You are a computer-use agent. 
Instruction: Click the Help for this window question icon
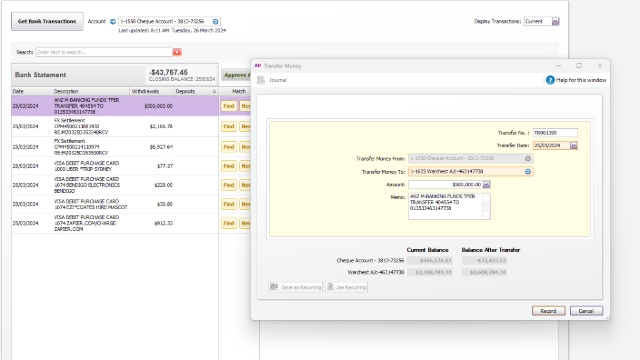click(550, 80)
